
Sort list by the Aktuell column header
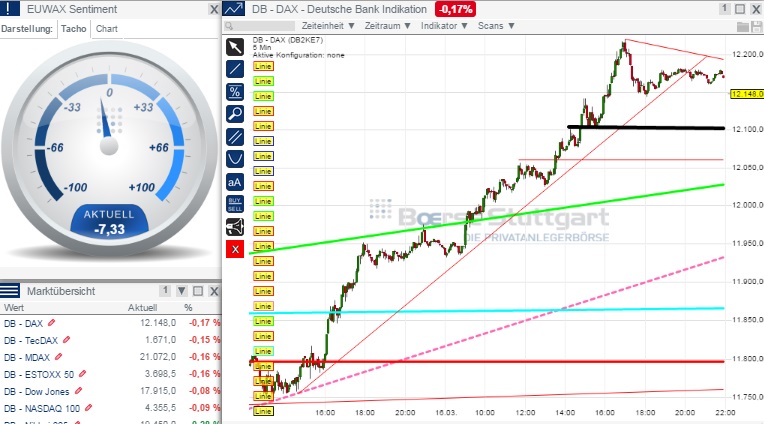142,308
